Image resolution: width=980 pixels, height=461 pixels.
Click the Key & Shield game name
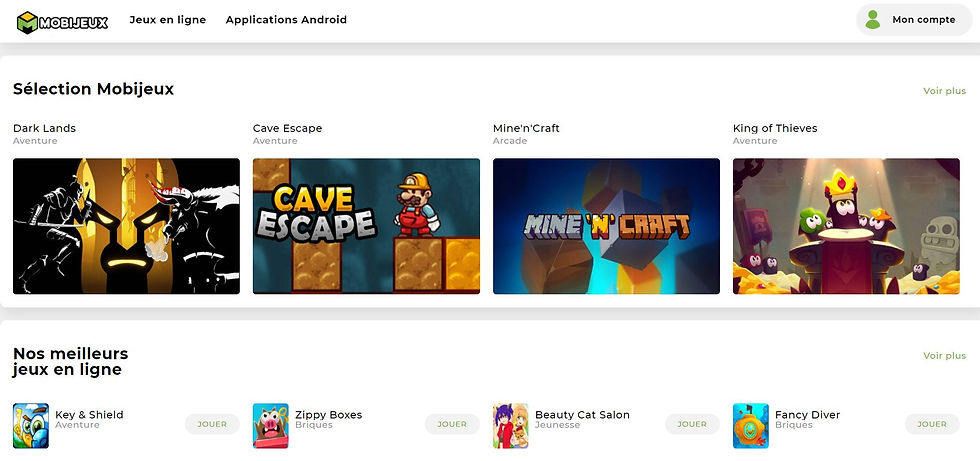[89, 415]
